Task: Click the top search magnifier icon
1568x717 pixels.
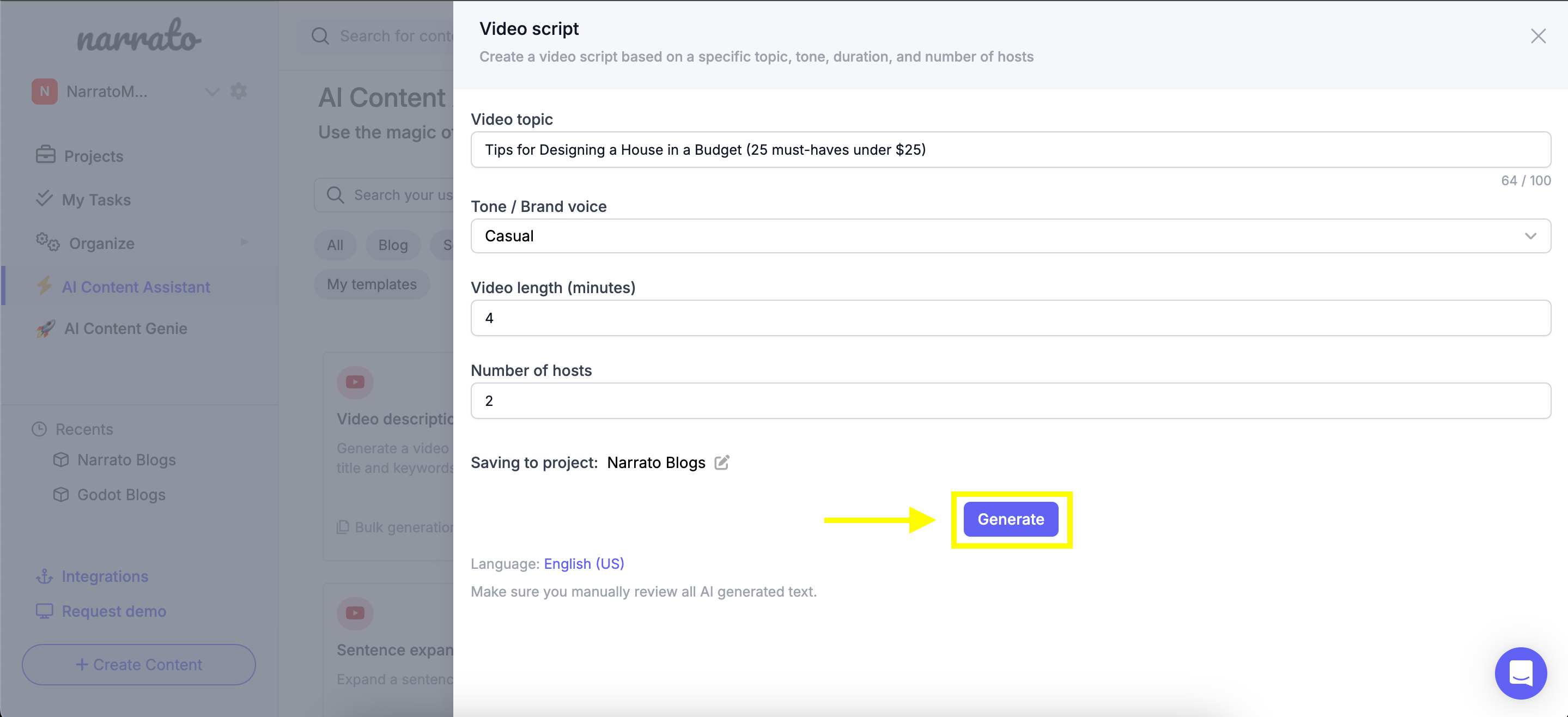Action: pyautogui.click(x=320, y=37)
